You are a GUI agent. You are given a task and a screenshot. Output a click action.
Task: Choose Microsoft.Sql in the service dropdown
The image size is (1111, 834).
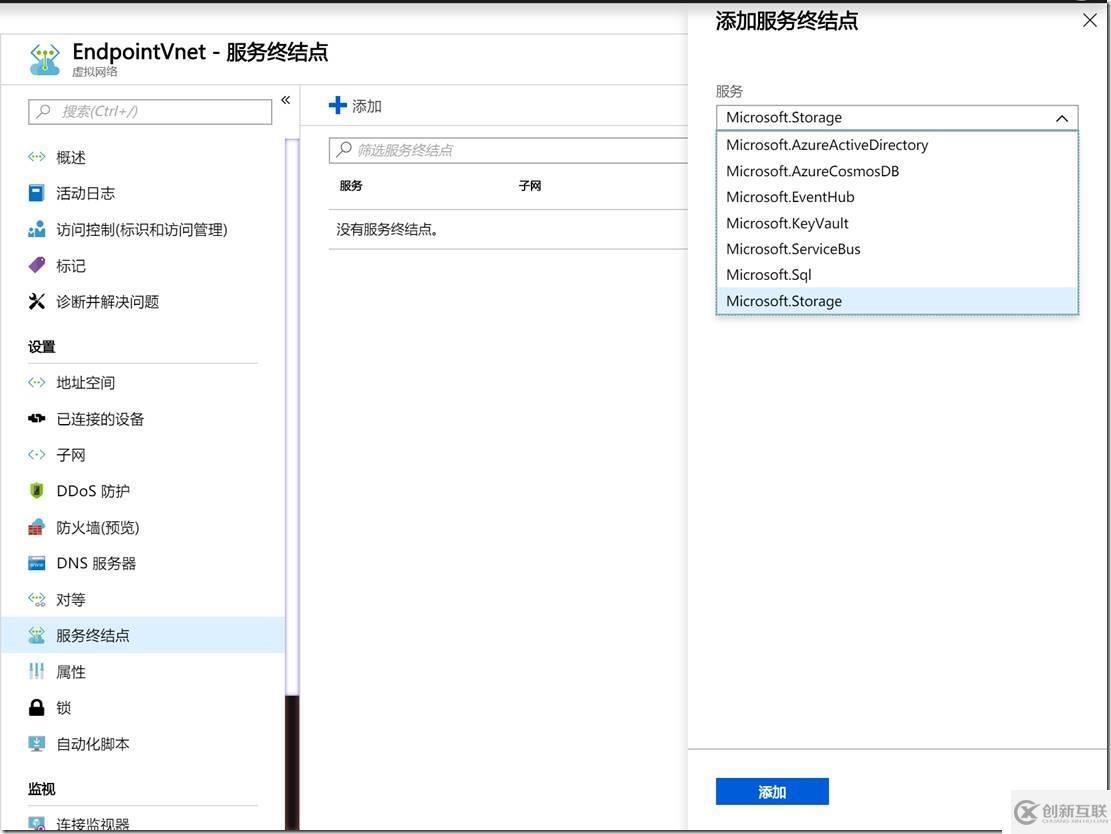coord(768,273)
